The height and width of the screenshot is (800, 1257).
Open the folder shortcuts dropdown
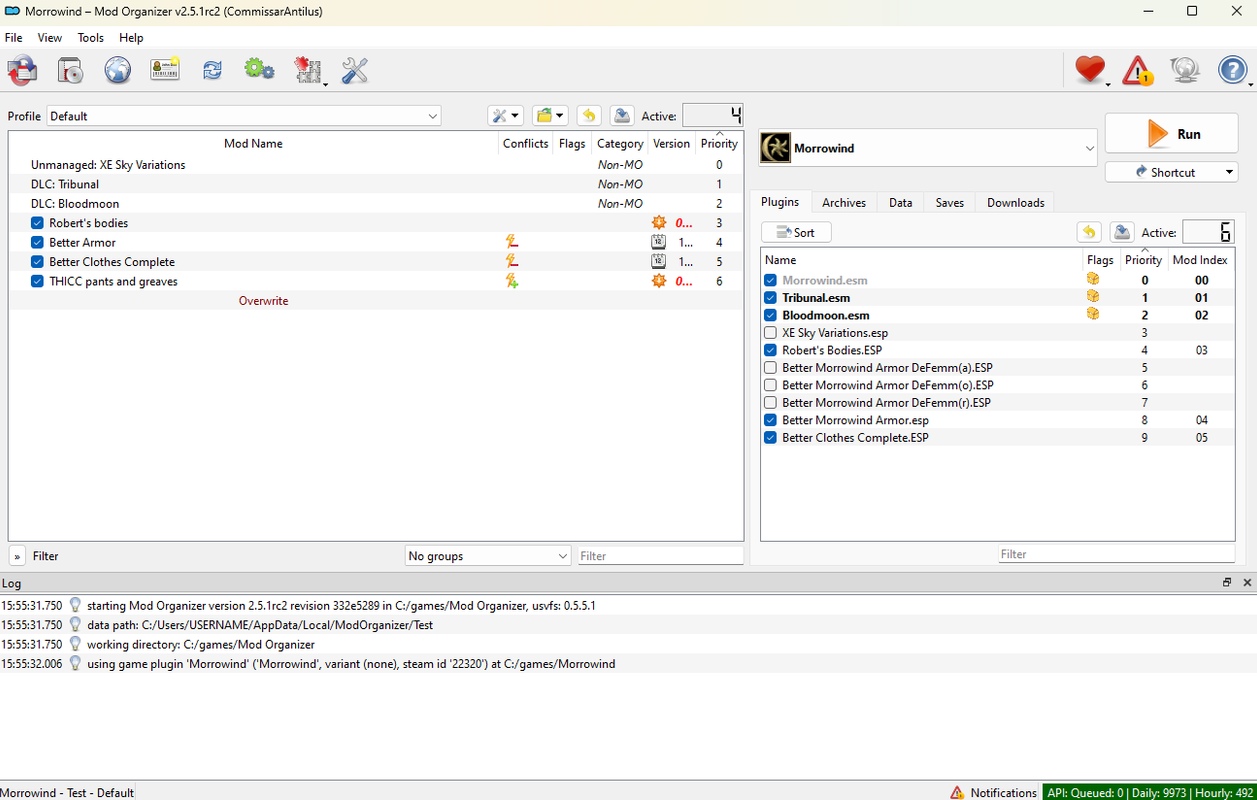coord(550,116)
